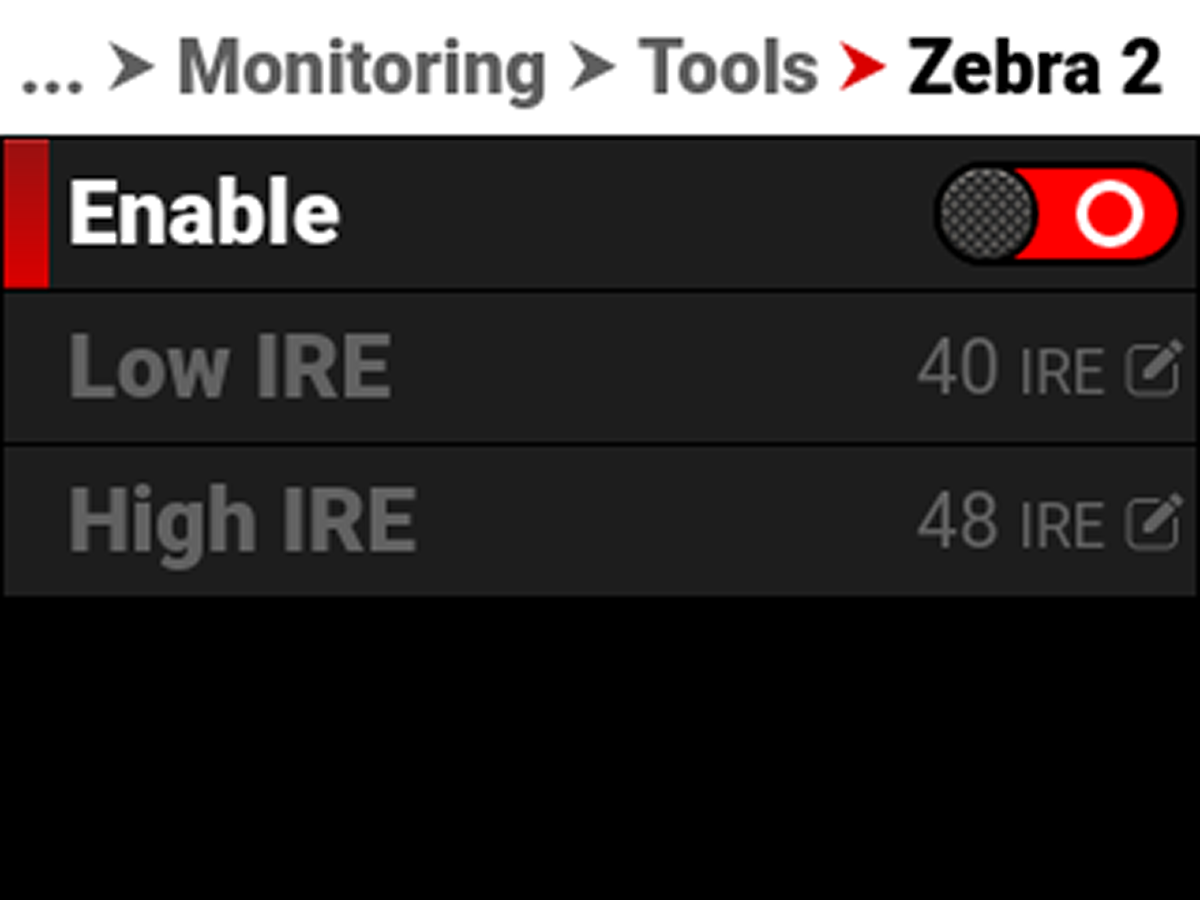The image size is (1200, 900).
Task: Click the edit icon for Low IRE
Action: [x=1153, y=369]
